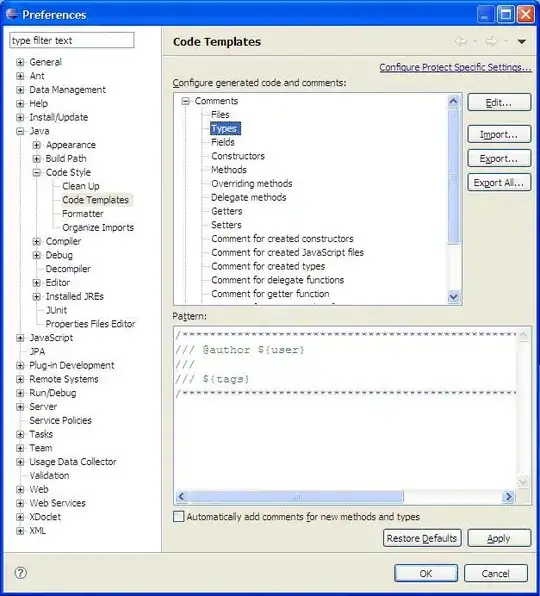Select the Fields comment template
Screen dimensions: 540x596
223,142
